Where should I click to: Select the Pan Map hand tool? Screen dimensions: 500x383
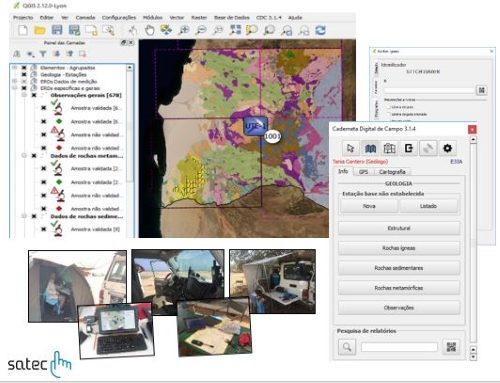pos(149,30)
